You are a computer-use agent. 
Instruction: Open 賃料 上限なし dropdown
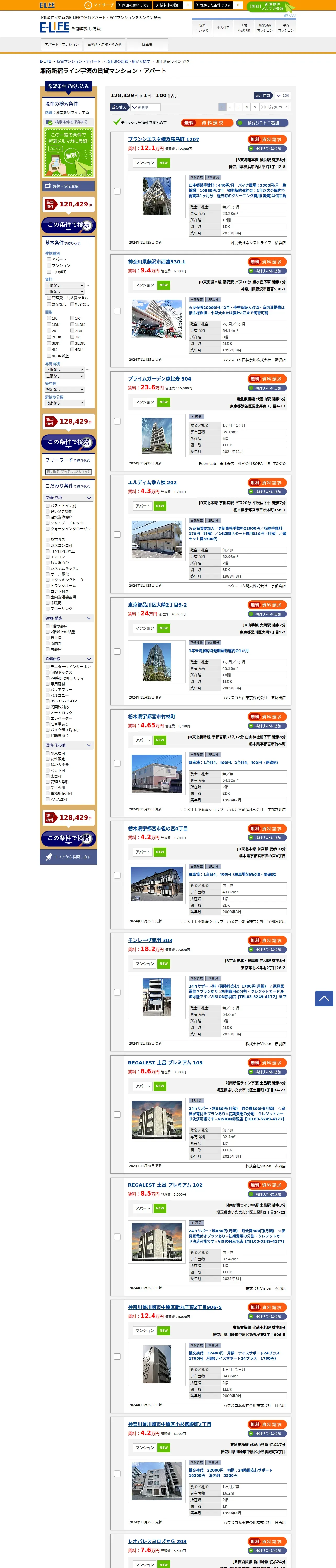tap(65, 292)
